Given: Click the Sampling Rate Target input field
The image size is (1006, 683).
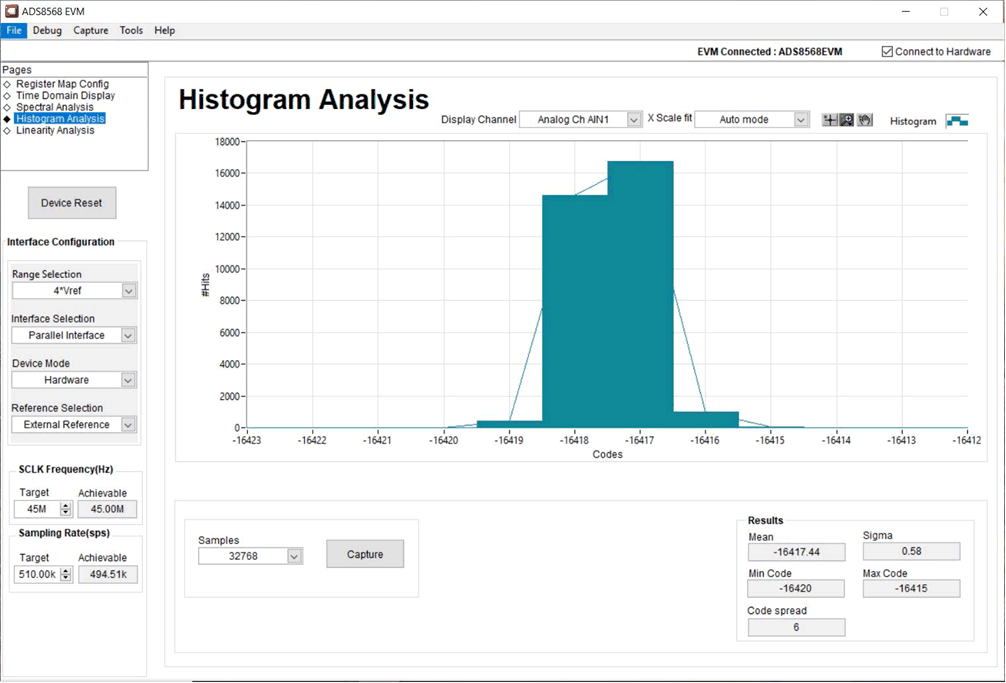Looking at the screenshot, I should coord(36,574).
